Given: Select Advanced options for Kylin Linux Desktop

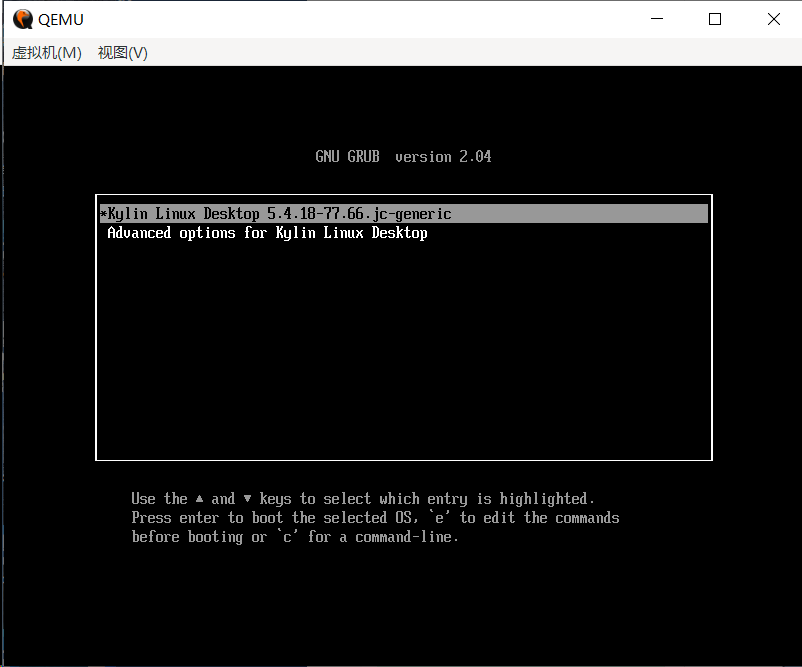Looking at the screenshot, I should click(x=267, y=233).
